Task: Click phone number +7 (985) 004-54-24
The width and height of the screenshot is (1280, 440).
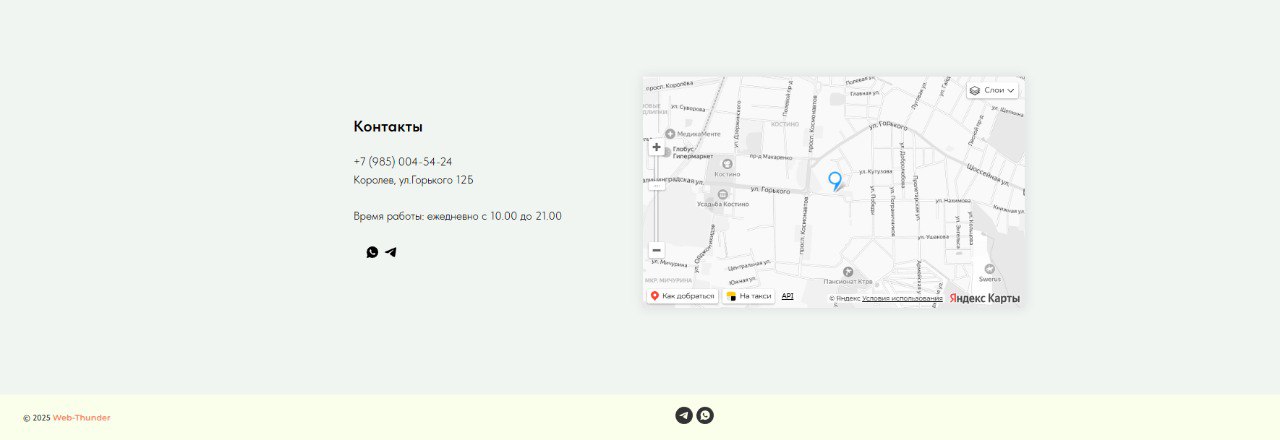Action: [x=402, y=162]
